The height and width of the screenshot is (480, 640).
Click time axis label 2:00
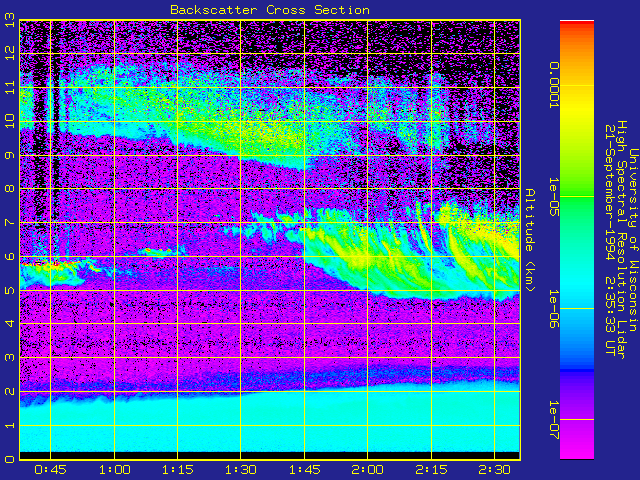coord(367,470)
